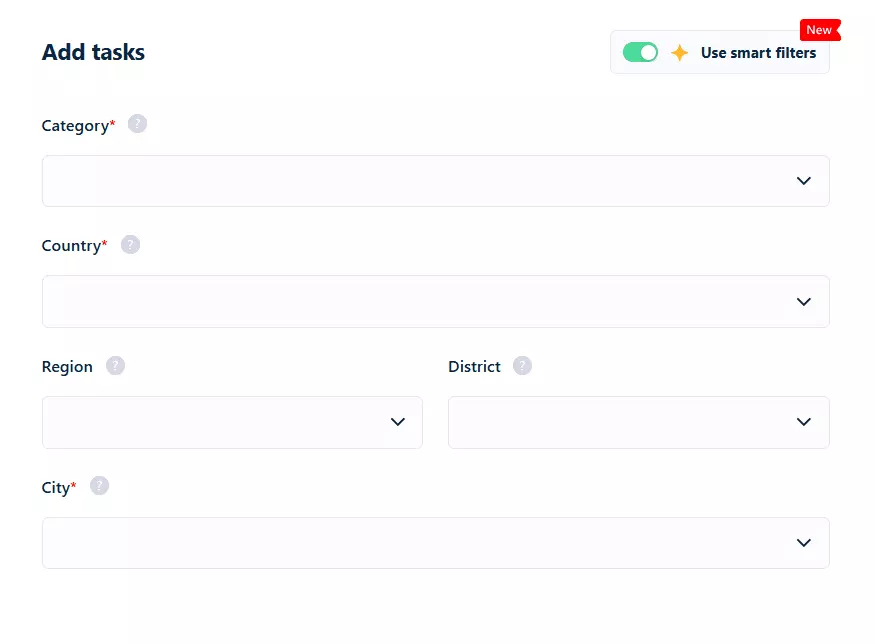Click the help icon next to Category
The width and height of the screenshot is (875, 644).
138,124
